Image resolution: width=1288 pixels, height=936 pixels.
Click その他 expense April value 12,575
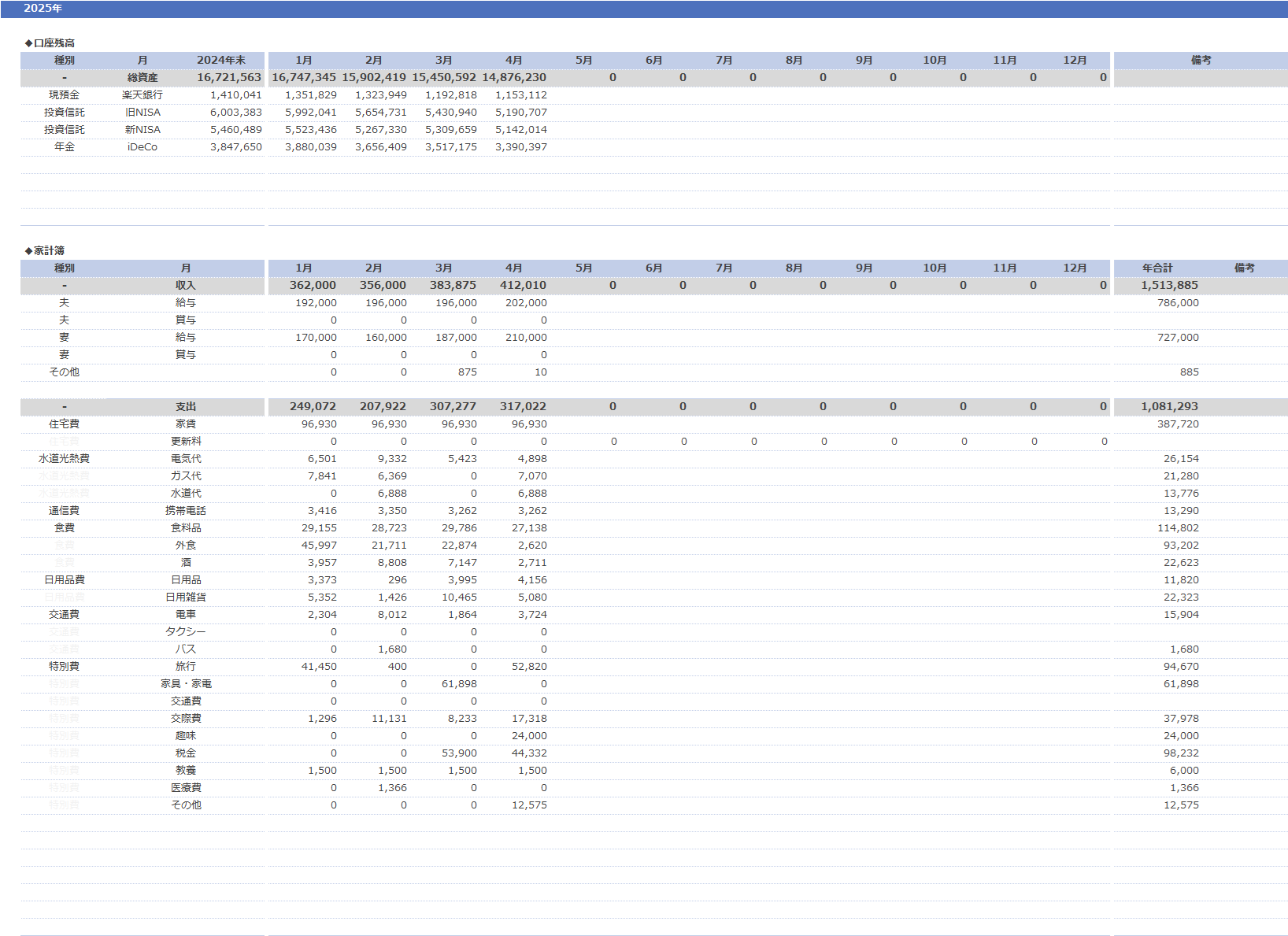[x=529, y=805]
